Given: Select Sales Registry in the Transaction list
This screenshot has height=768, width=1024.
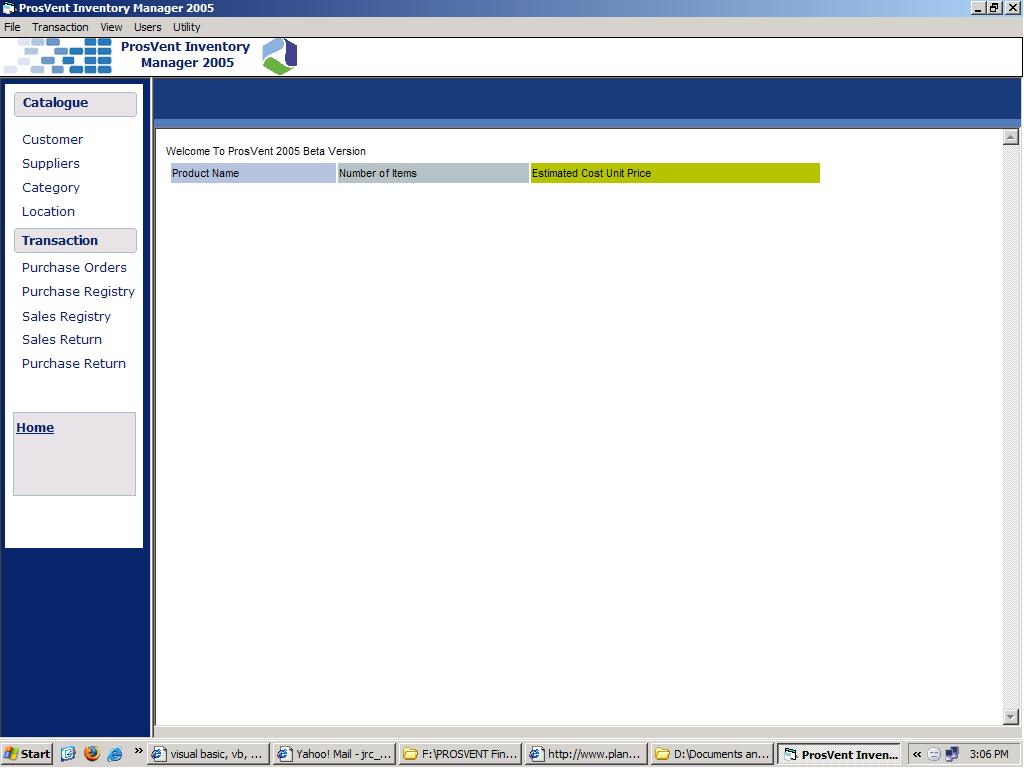Looking at the screenshot, I should [x=66, y=317].
